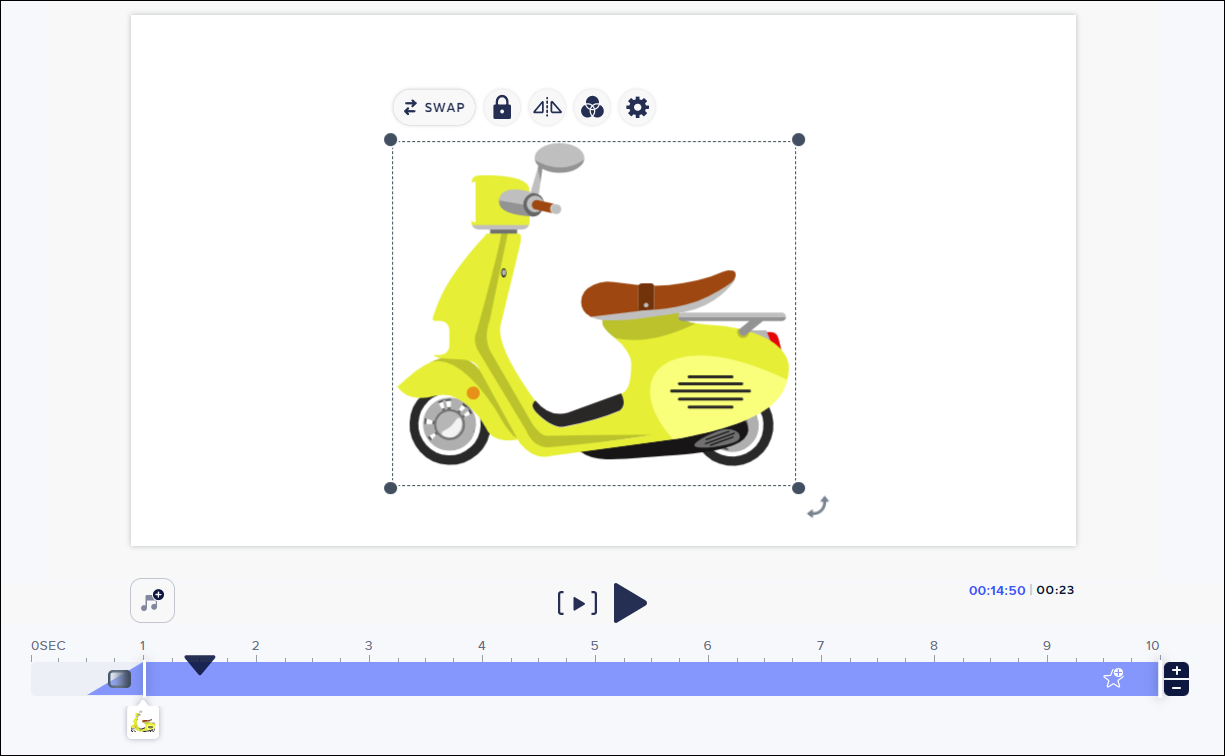Preview the scene with the bracketed play icon

577,603
